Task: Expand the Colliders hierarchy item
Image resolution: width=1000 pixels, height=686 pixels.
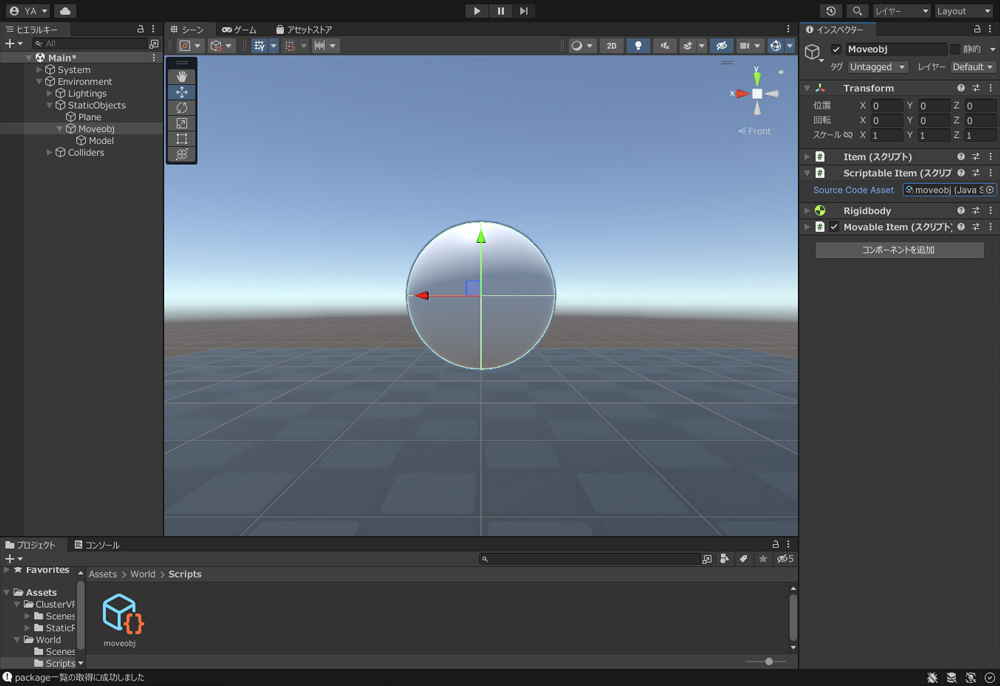Action: click(50, 153)
